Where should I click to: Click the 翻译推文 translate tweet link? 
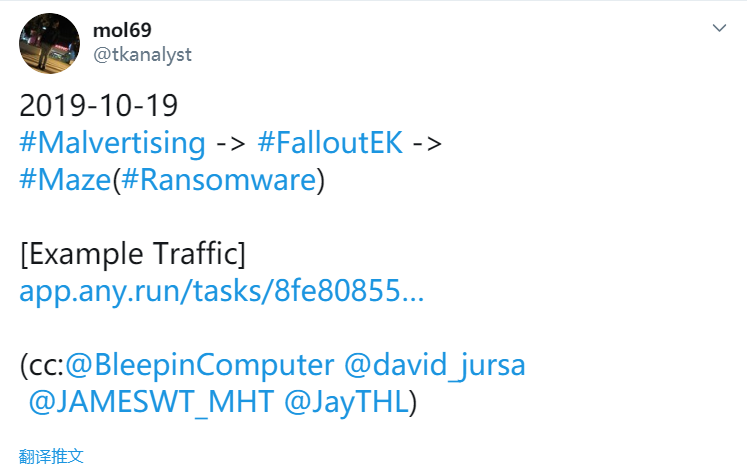51,457
